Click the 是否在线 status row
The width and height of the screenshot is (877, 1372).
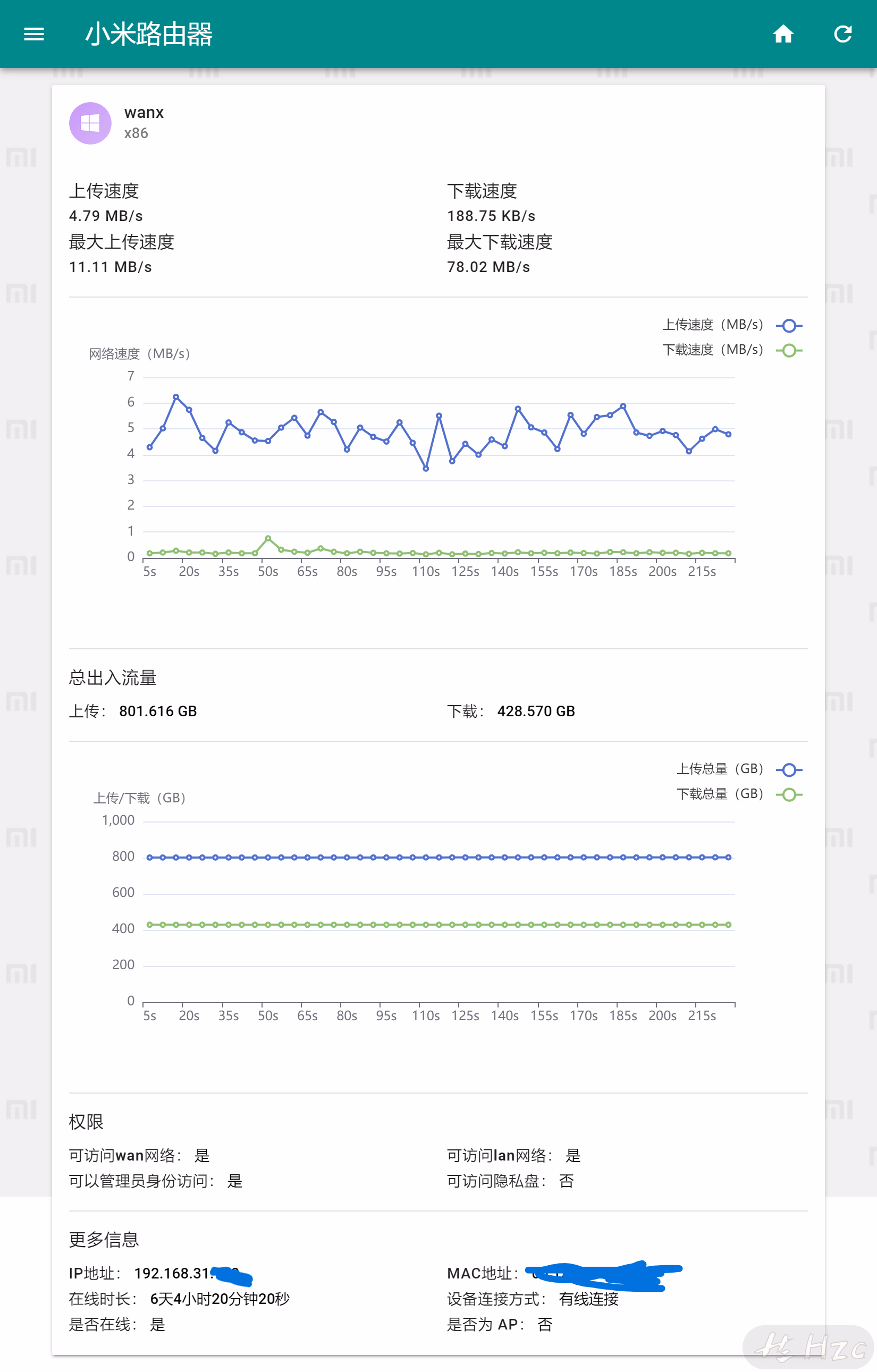[117, 1324]
